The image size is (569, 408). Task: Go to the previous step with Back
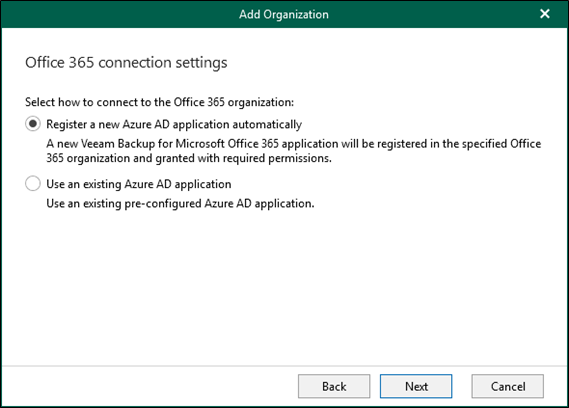click(x=334, y=386)
